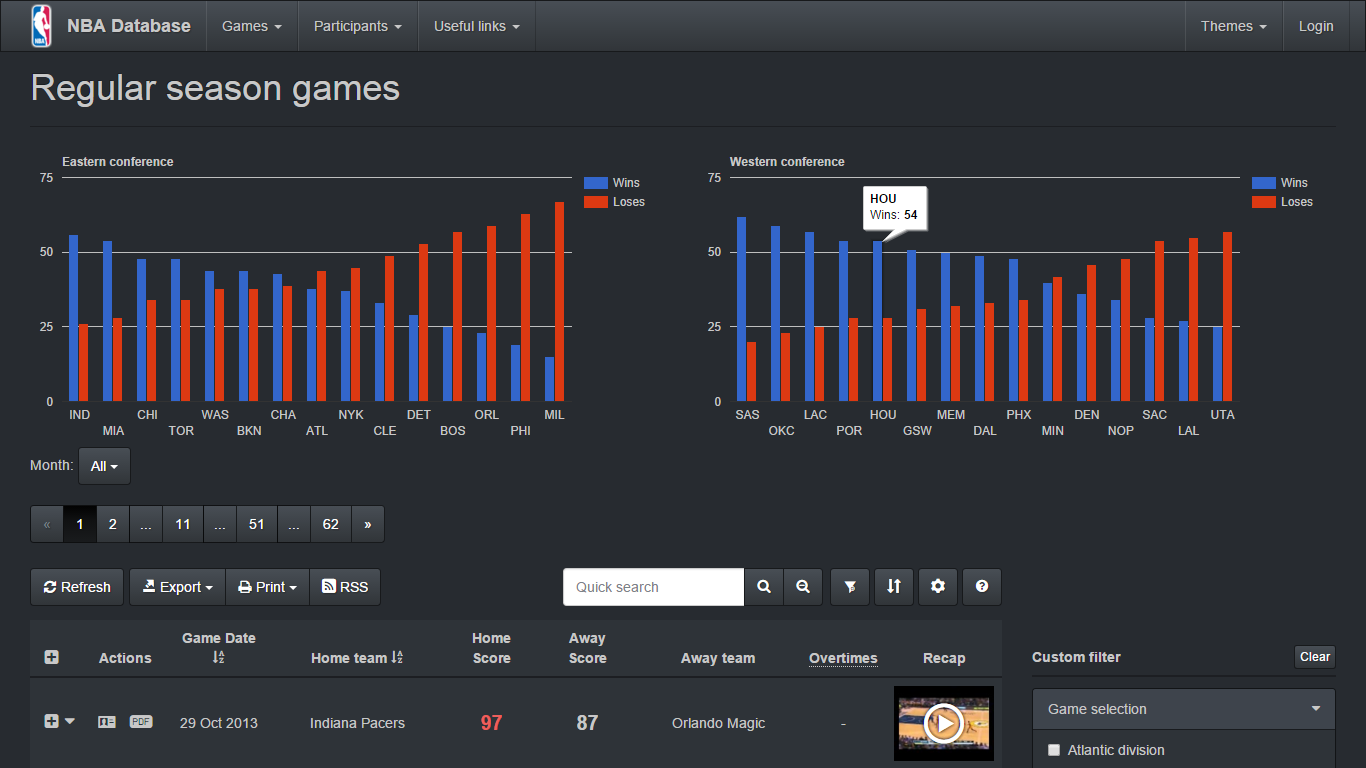Click the NBA logo in the navbar
This screenshot has width=1366, height=768.
(x=41, y=26)
